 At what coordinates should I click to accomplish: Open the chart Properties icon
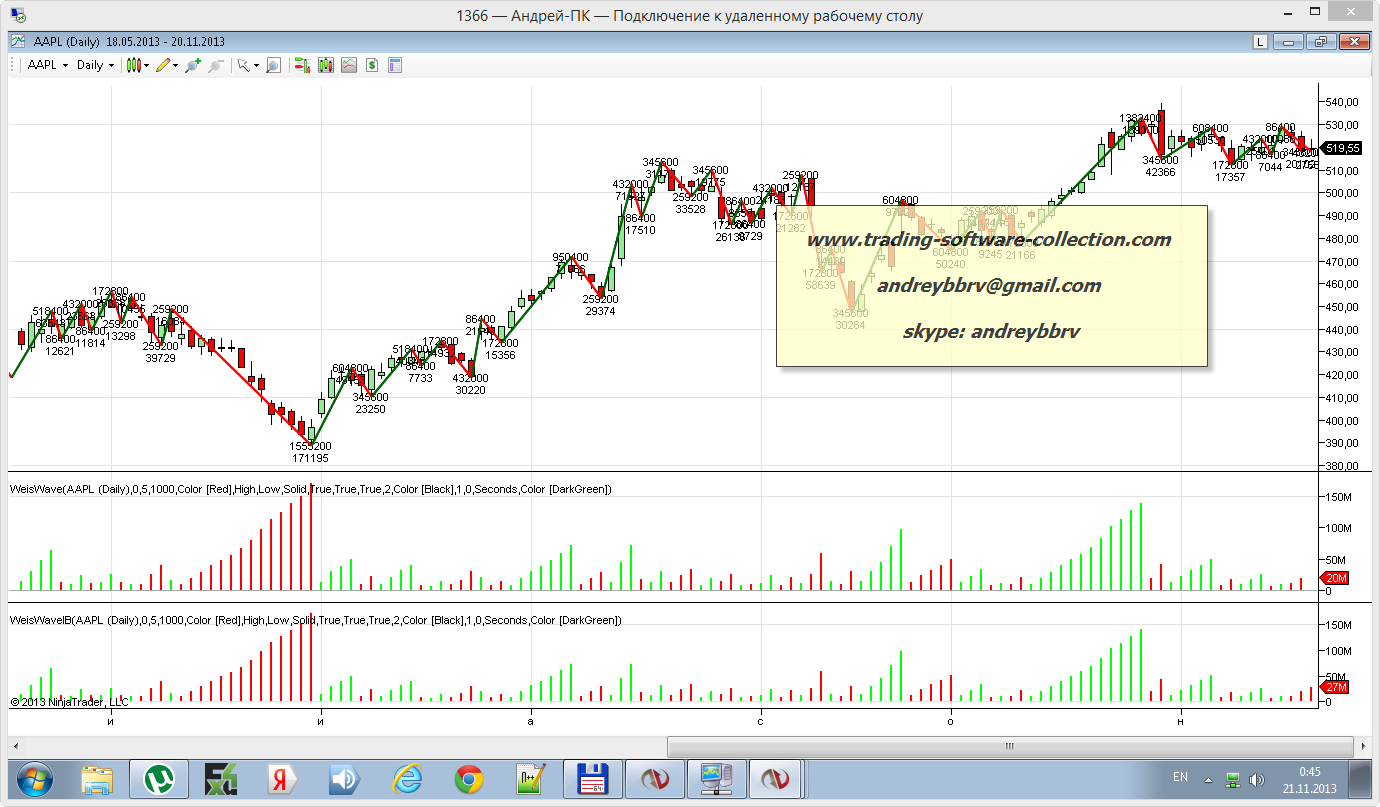(x=395, y=65)
